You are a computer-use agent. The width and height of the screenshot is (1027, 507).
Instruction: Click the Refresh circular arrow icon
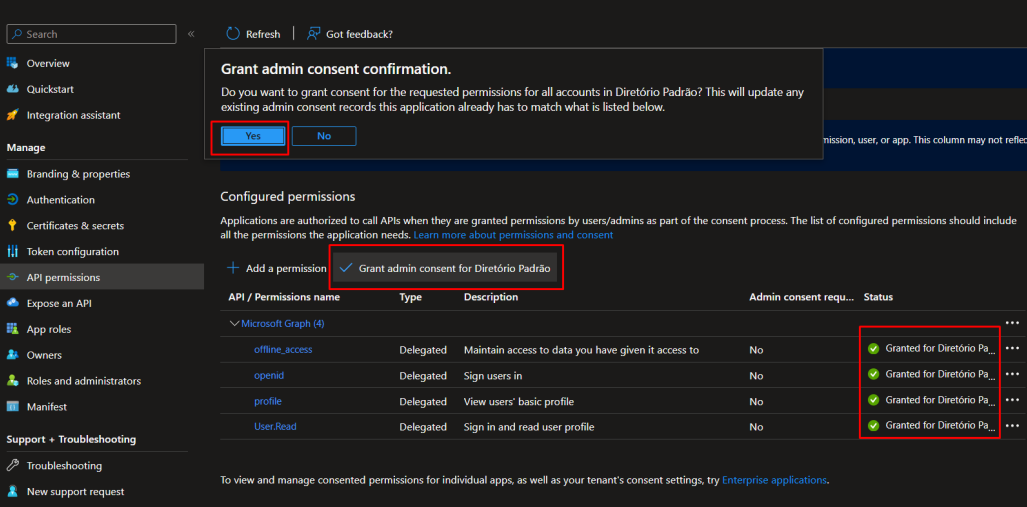233,33
